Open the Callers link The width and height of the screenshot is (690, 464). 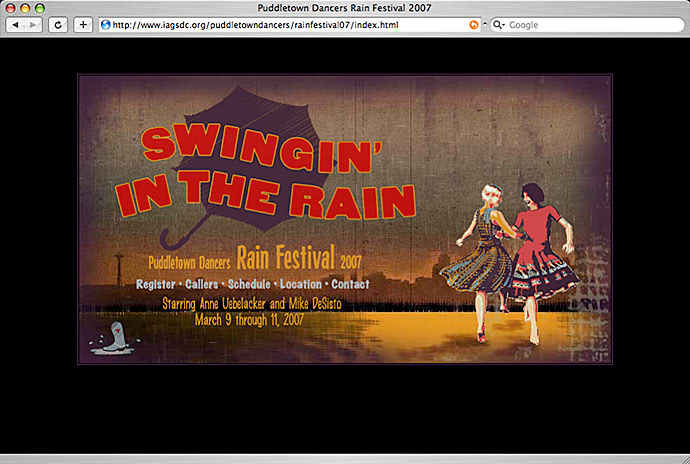point(202,284)
